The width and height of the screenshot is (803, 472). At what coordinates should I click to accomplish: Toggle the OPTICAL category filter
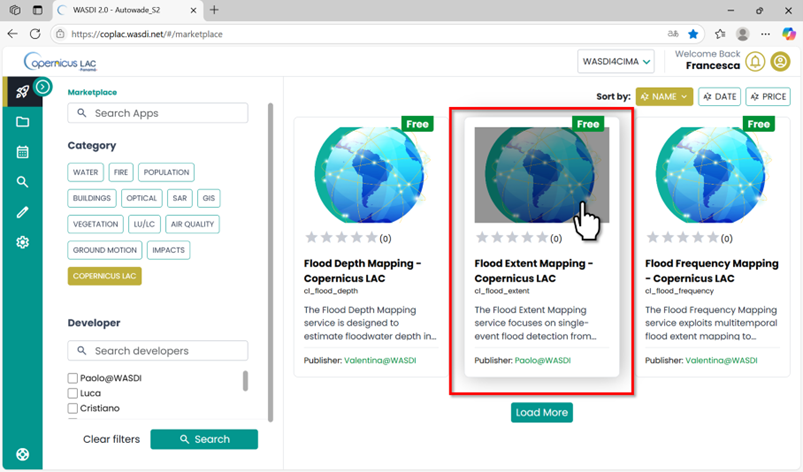tap(142, 198)
